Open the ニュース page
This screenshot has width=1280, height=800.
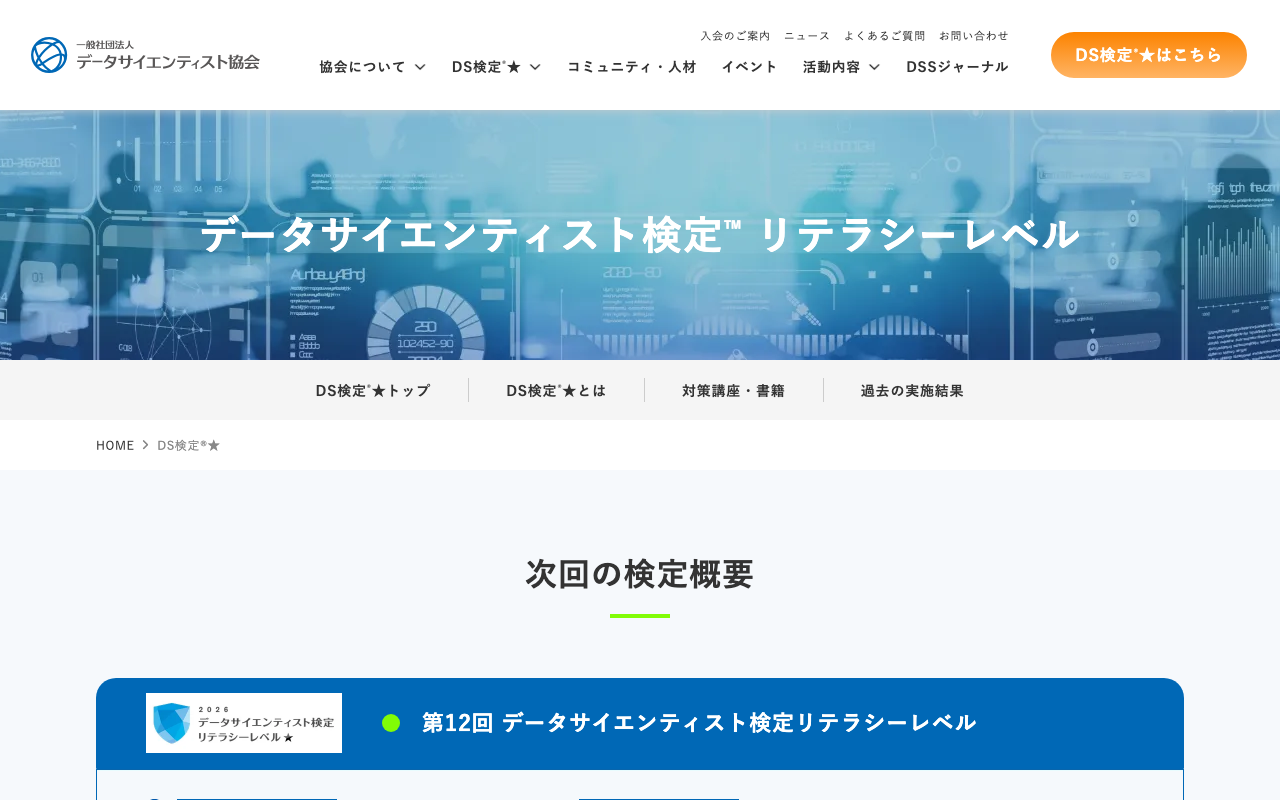(x=806, y=34)
